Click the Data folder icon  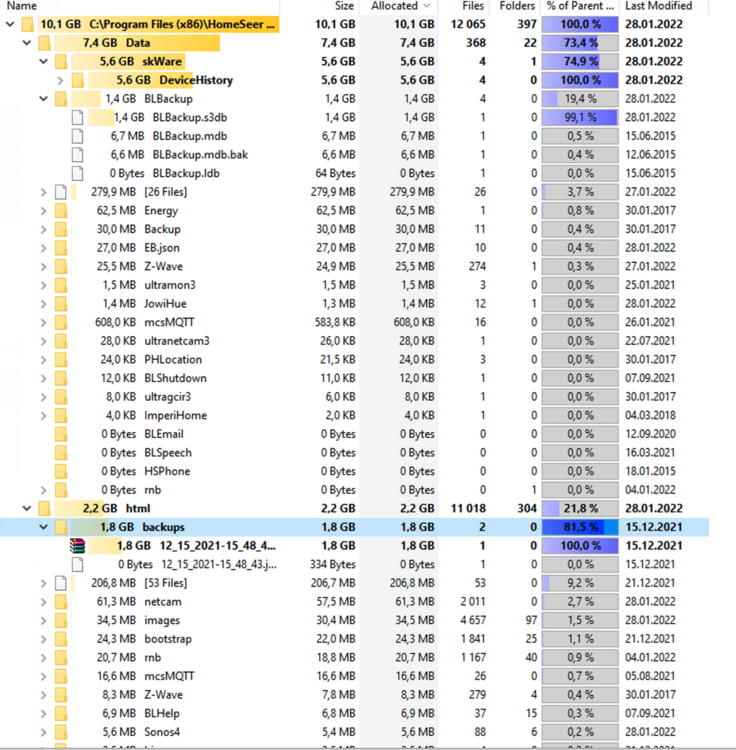[x=44, y=43]
